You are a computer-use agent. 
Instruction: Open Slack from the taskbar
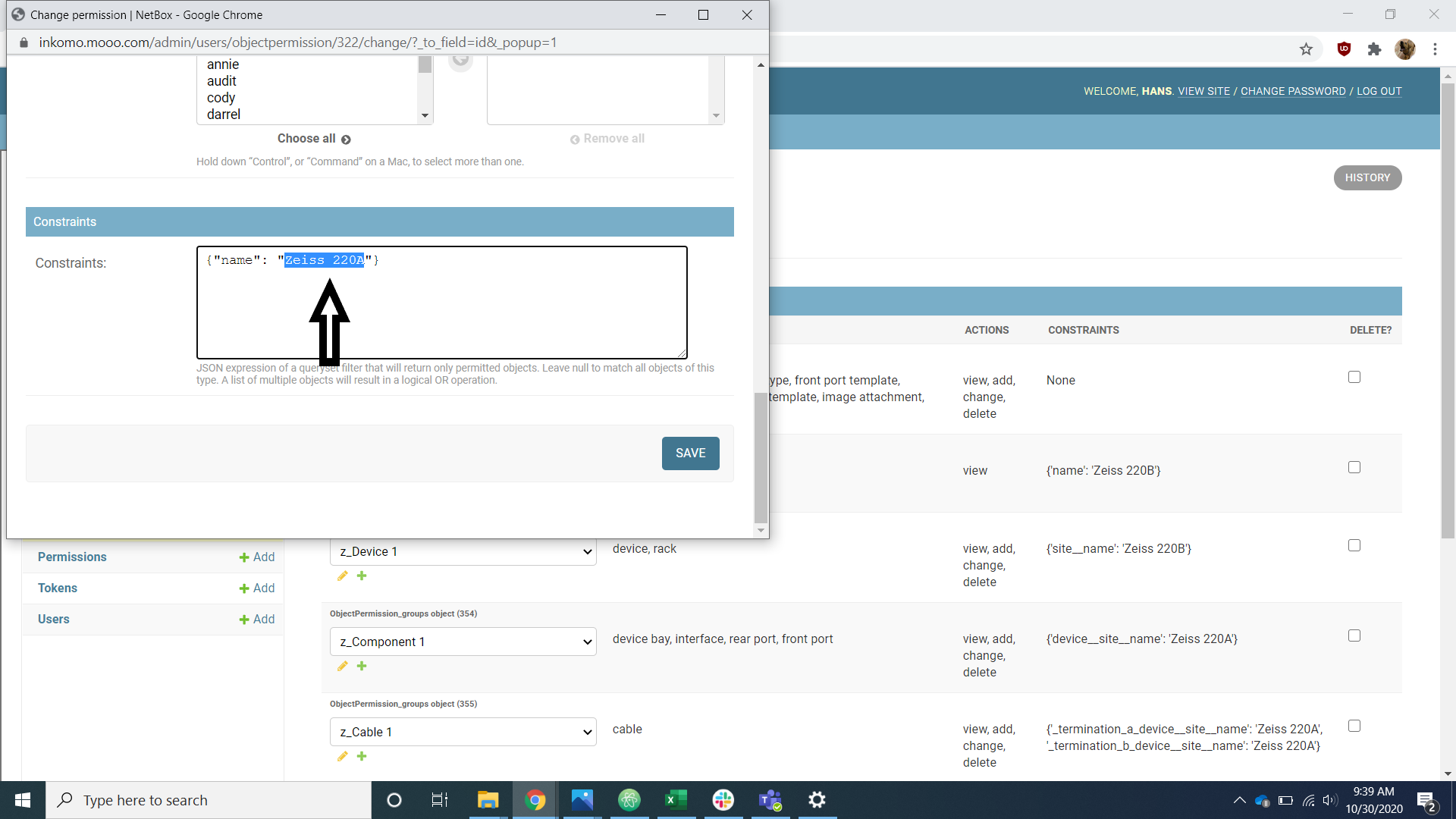pyautogui.click(x=723, y=800)
